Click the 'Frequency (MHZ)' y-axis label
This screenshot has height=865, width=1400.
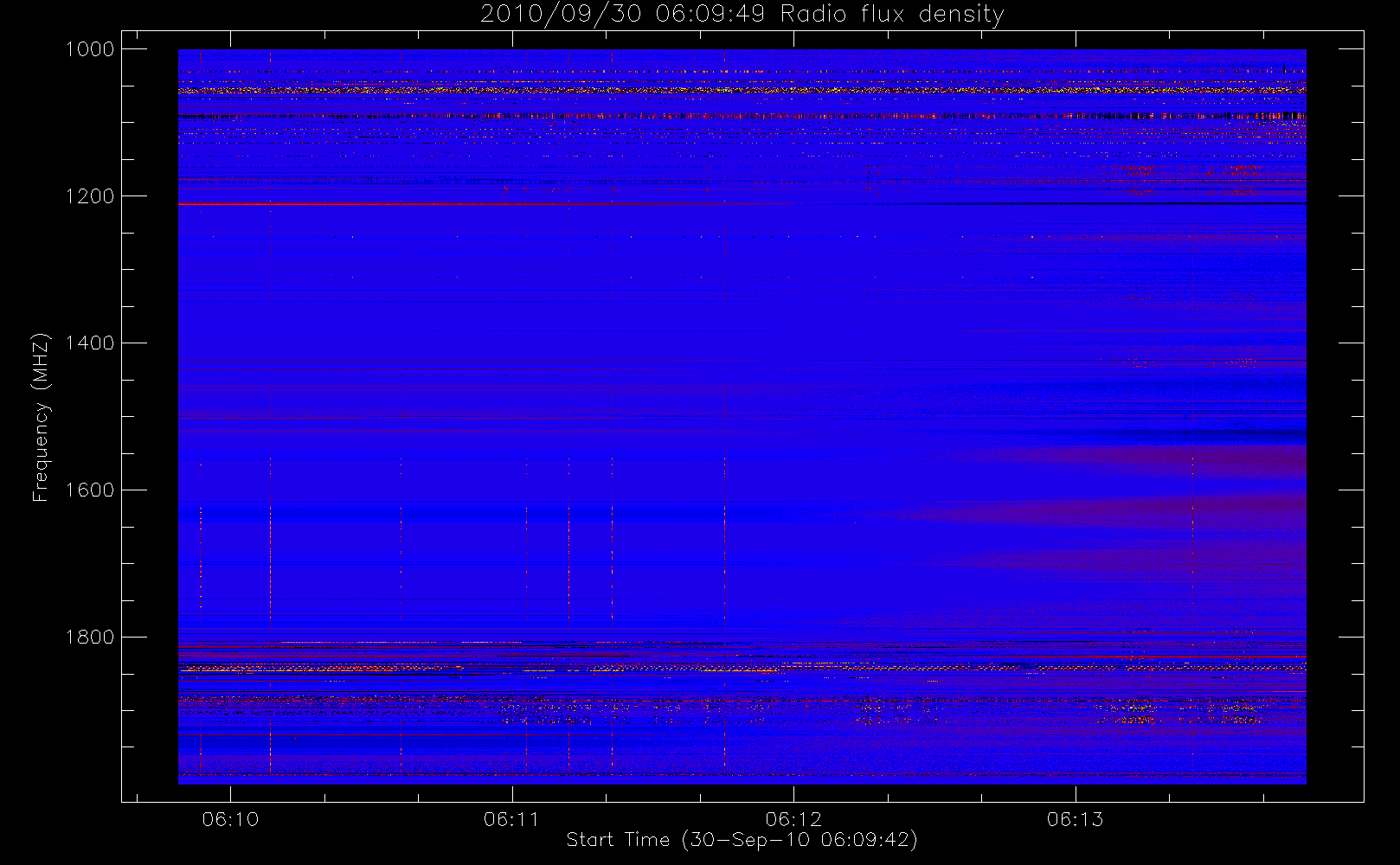tap(41, 418)
